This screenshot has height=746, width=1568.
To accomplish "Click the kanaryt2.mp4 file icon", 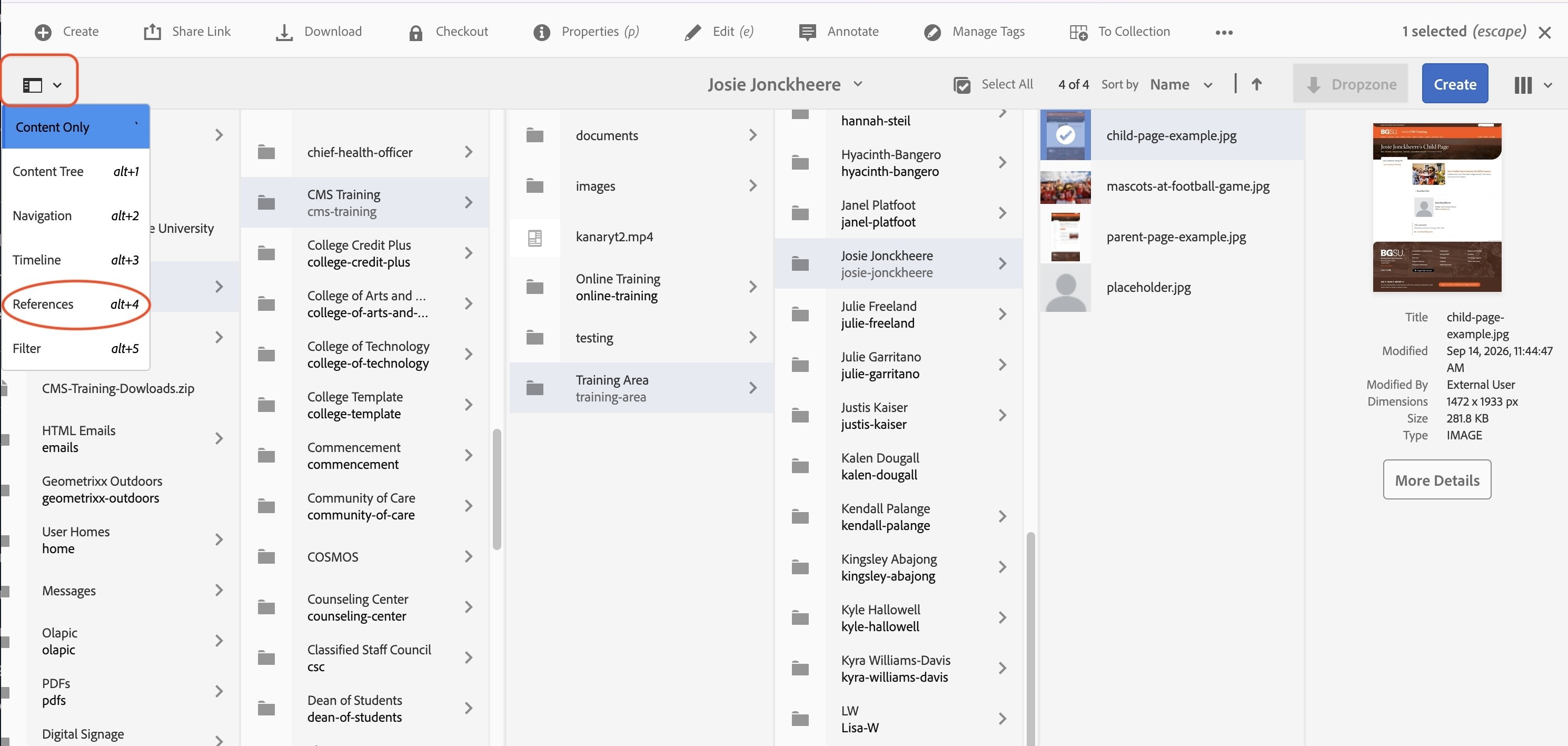I will click(x=534, y=238).
